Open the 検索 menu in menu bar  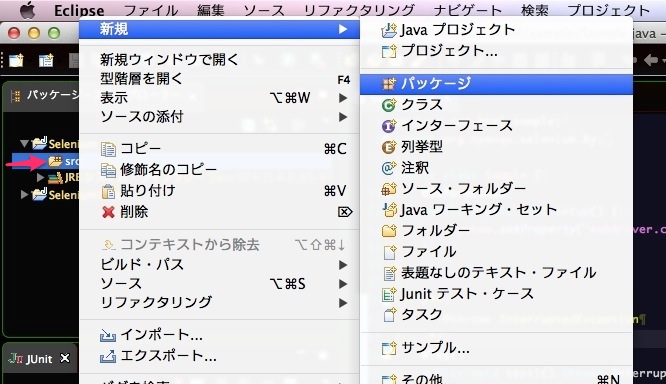pos(535,10)
